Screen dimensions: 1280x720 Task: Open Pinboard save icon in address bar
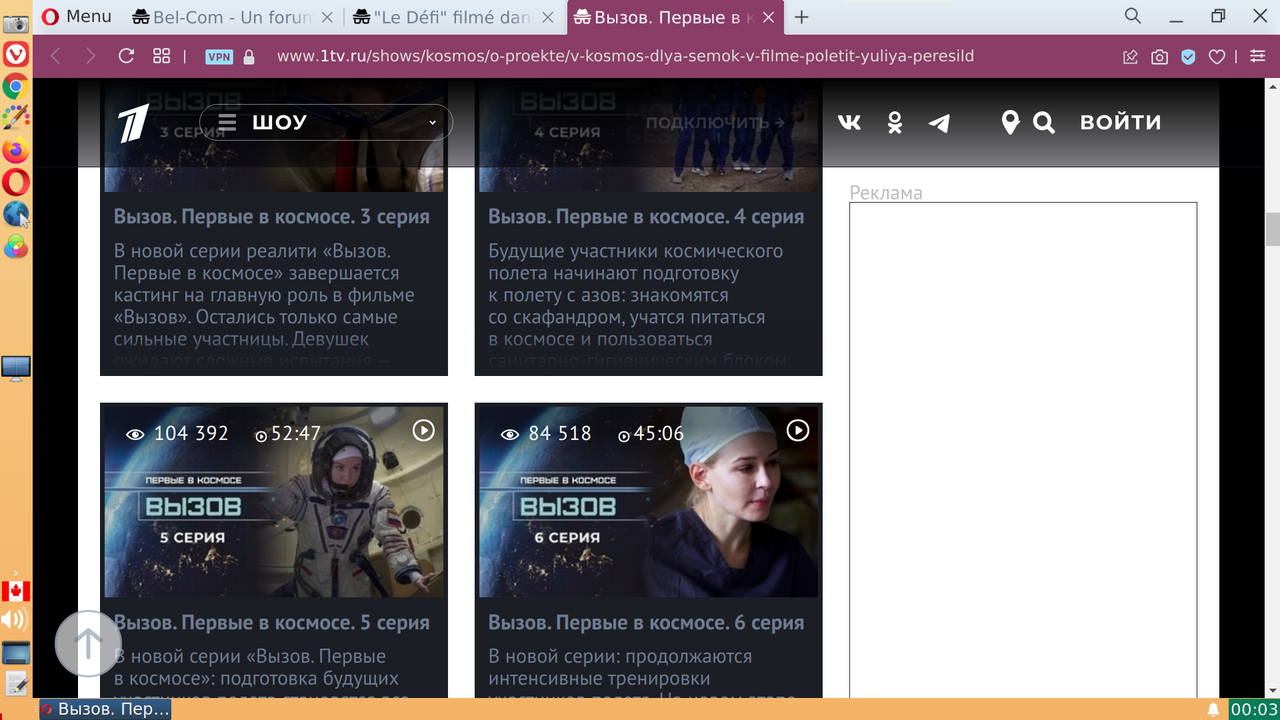pyautogui.click(x=1131, y=57)
